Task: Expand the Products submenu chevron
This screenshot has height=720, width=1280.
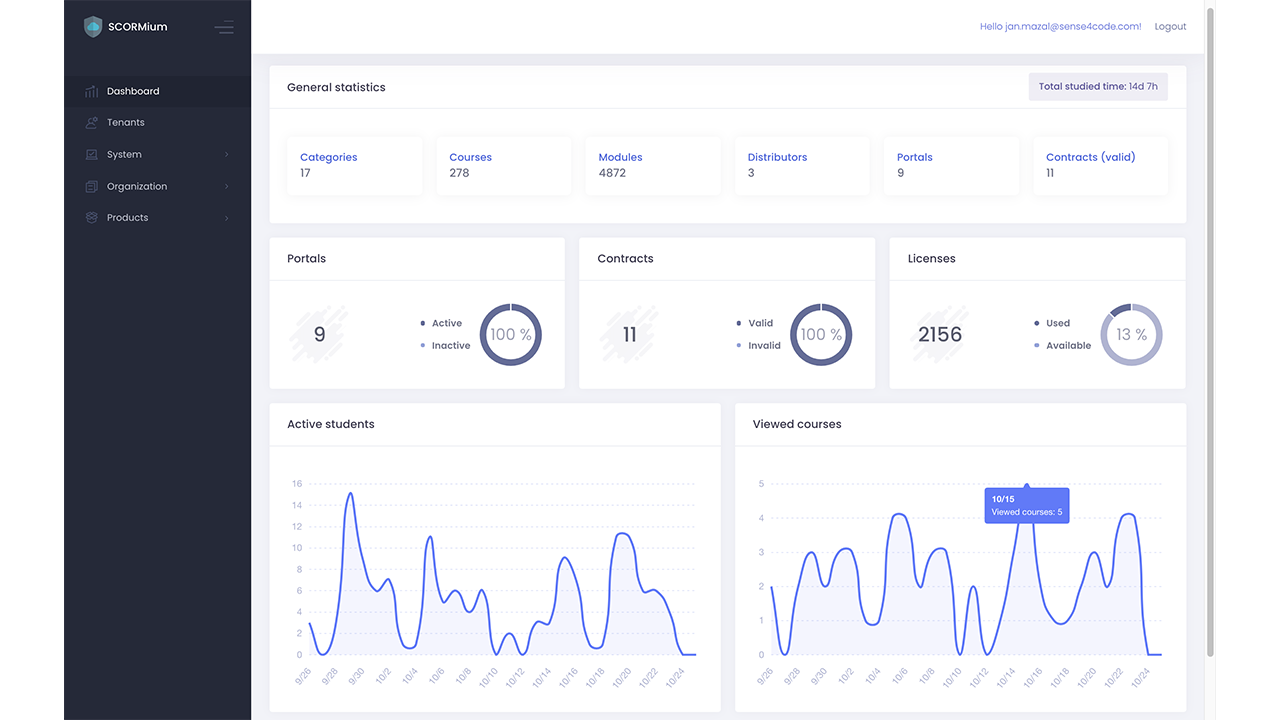Action: [x=227, y=218]
